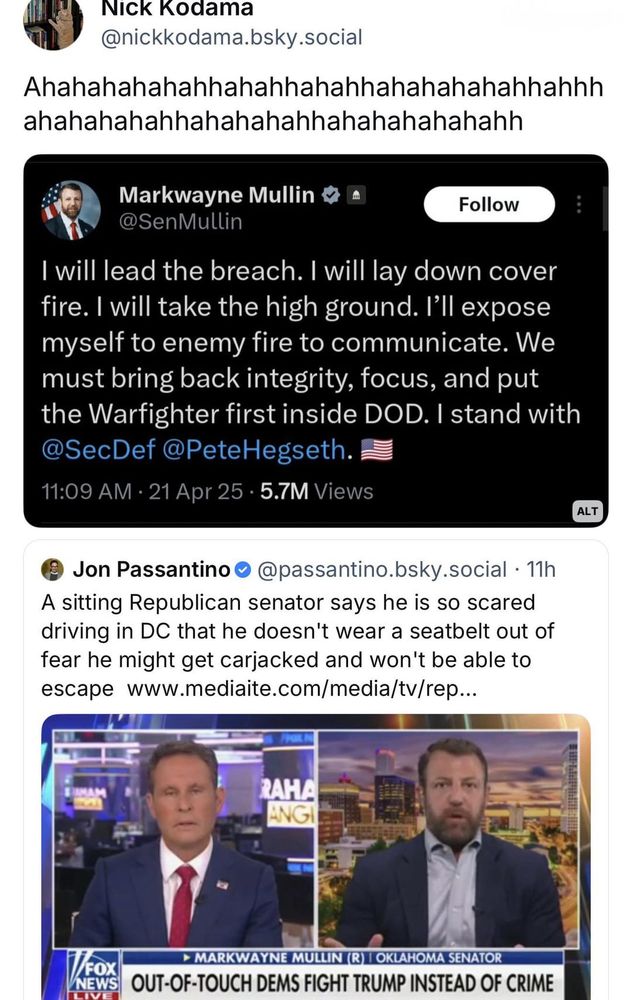Click the @SecDef mention
Screen dimensions: 632x1000
(98, 450)
